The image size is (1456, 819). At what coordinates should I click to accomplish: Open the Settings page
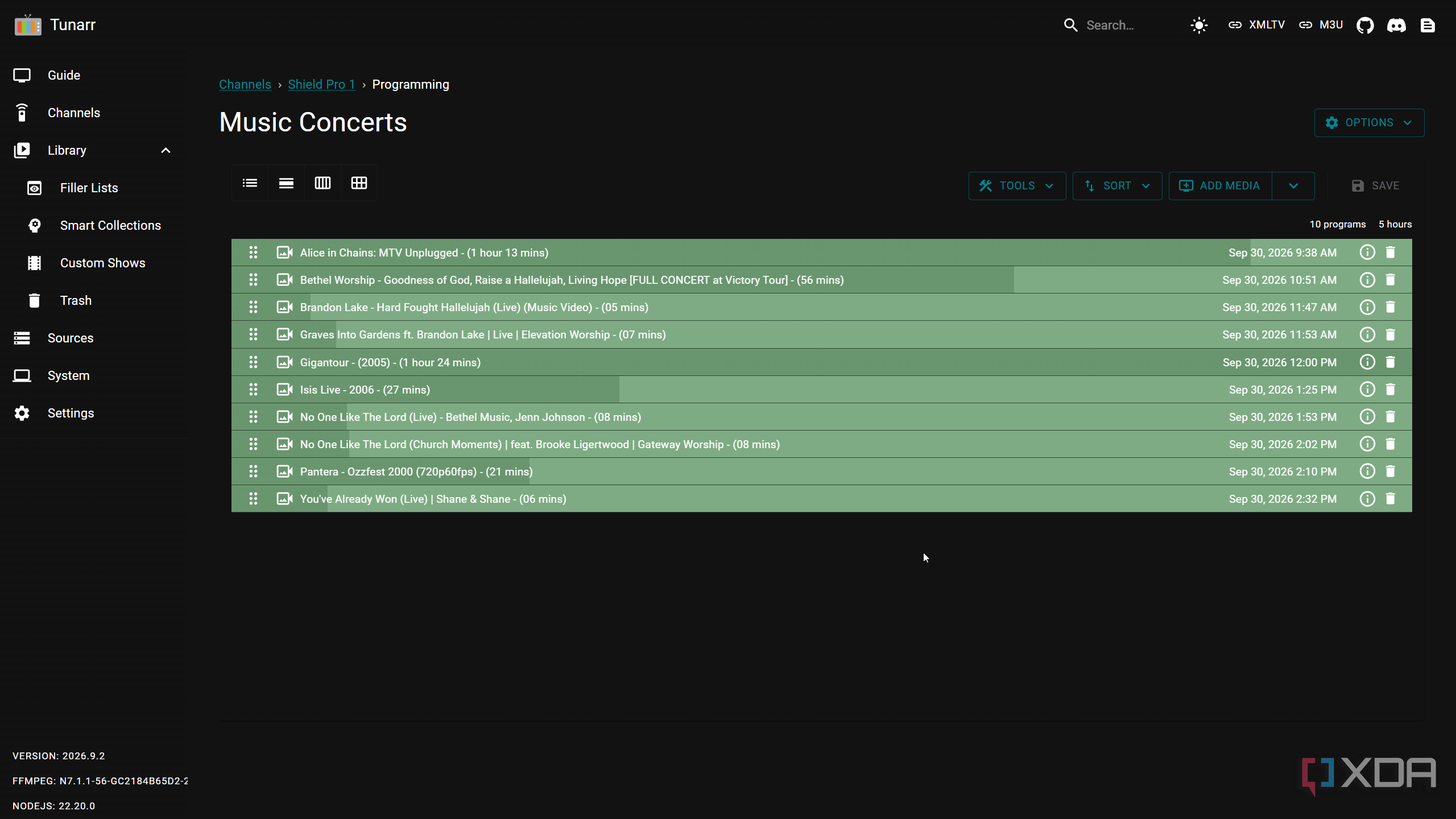point(93,413)
